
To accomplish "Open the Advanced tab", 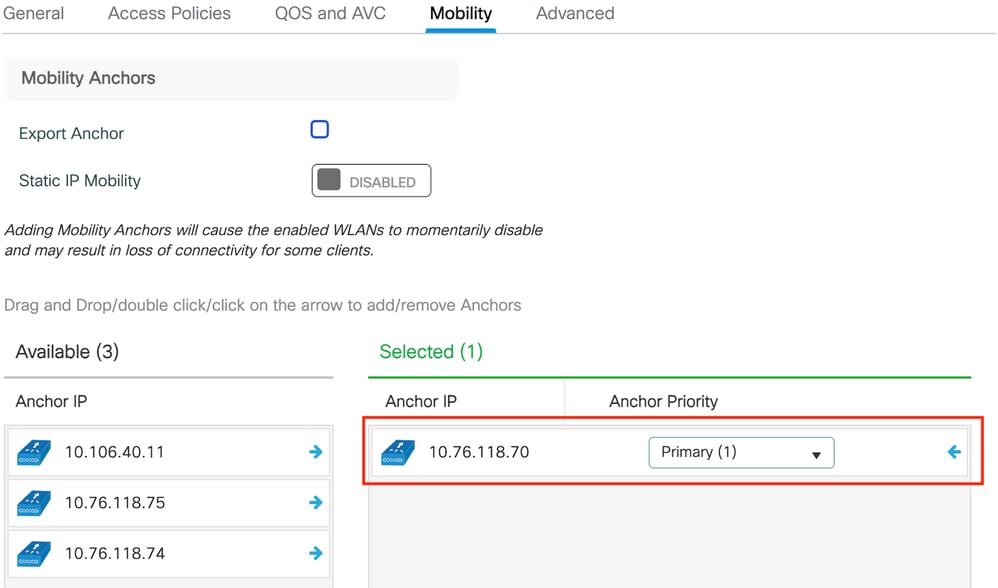I will 575,13.
